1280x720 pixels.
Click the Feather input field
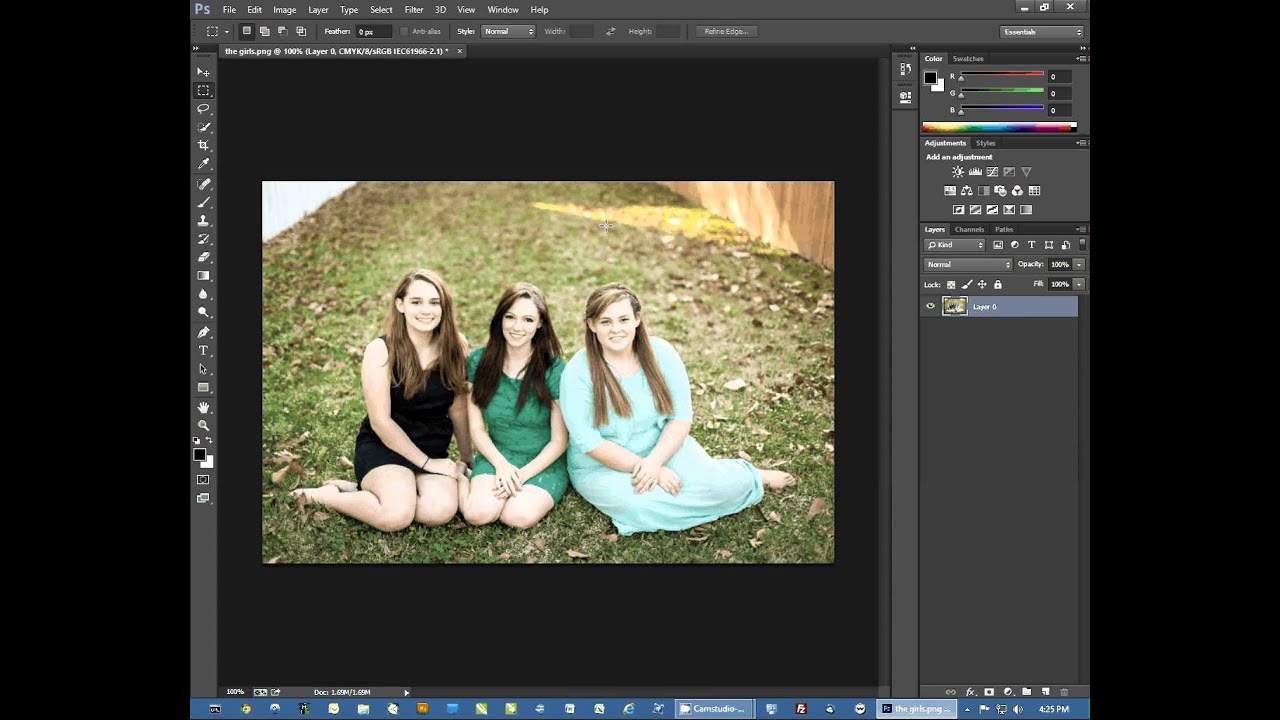pyautogui.click(x=376, y=32)
